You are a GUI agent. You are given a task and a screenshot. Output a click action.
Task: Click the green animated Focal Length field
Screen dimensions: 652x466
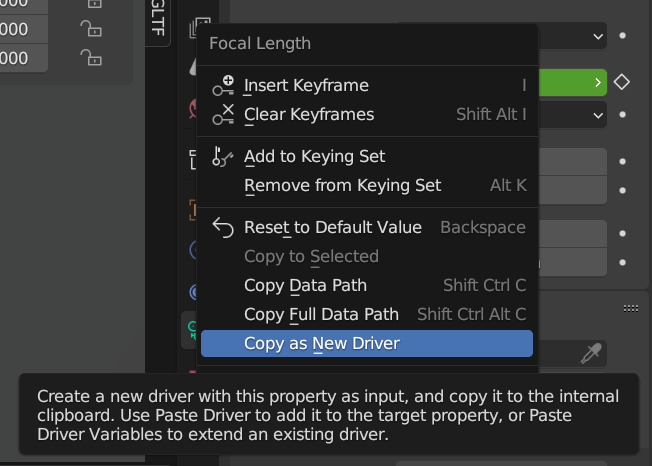click(573, 82)
